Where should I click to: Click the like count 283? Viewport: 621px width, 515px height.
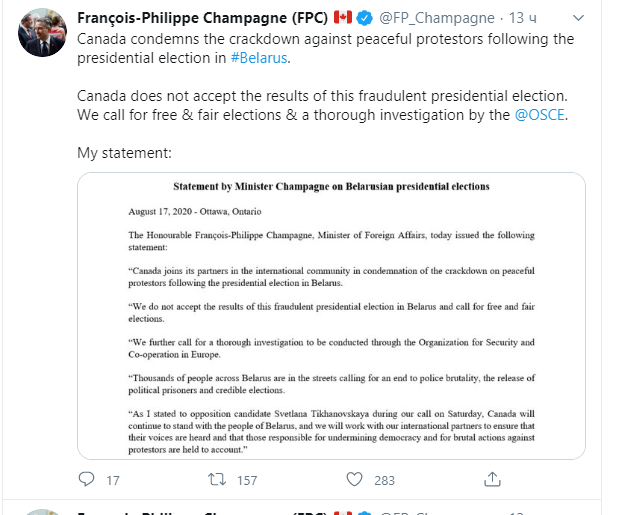point(384,480)
